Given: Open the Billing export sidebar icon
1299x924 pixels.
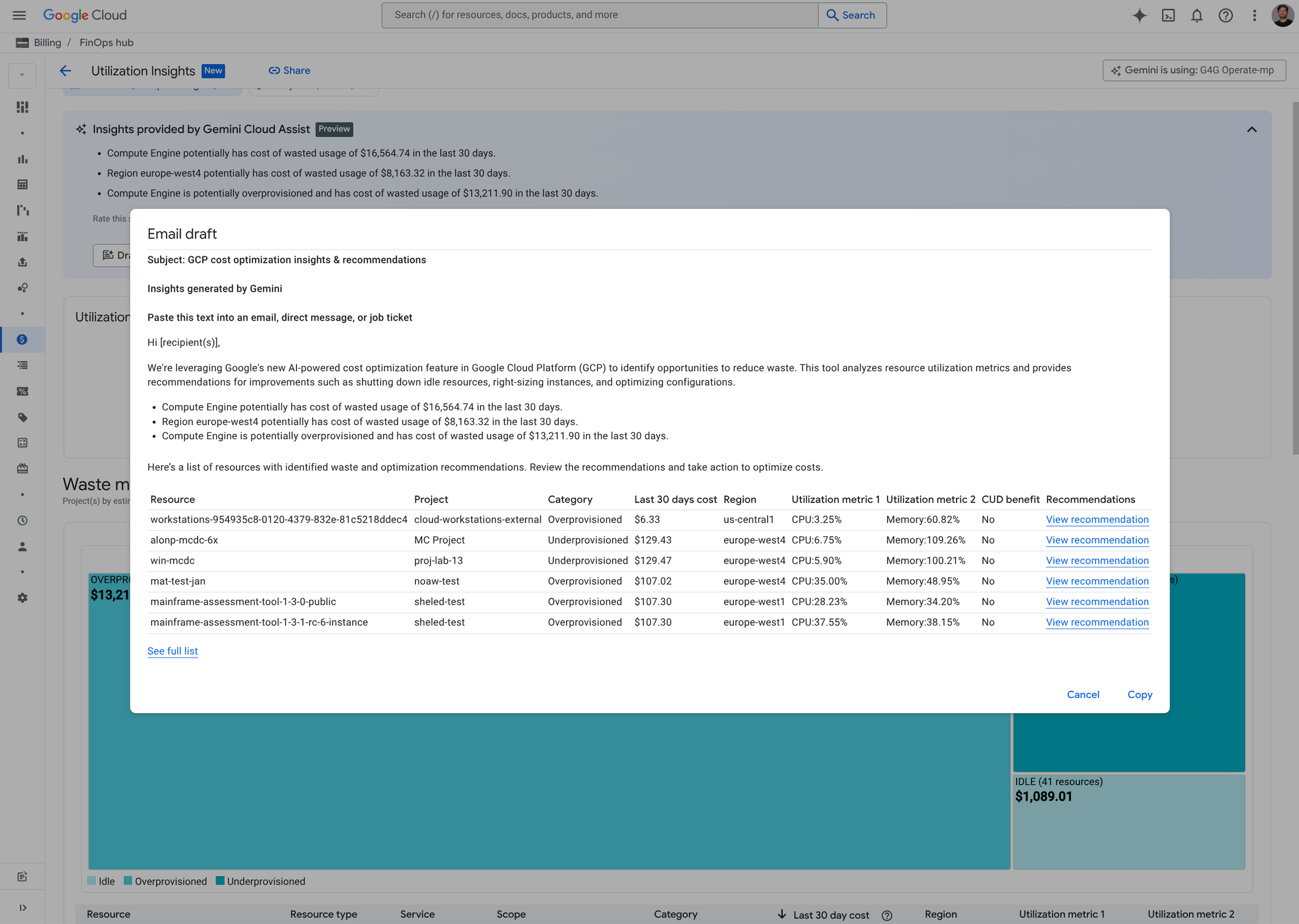Looking at the screenshot, I should tap(22, 262).
